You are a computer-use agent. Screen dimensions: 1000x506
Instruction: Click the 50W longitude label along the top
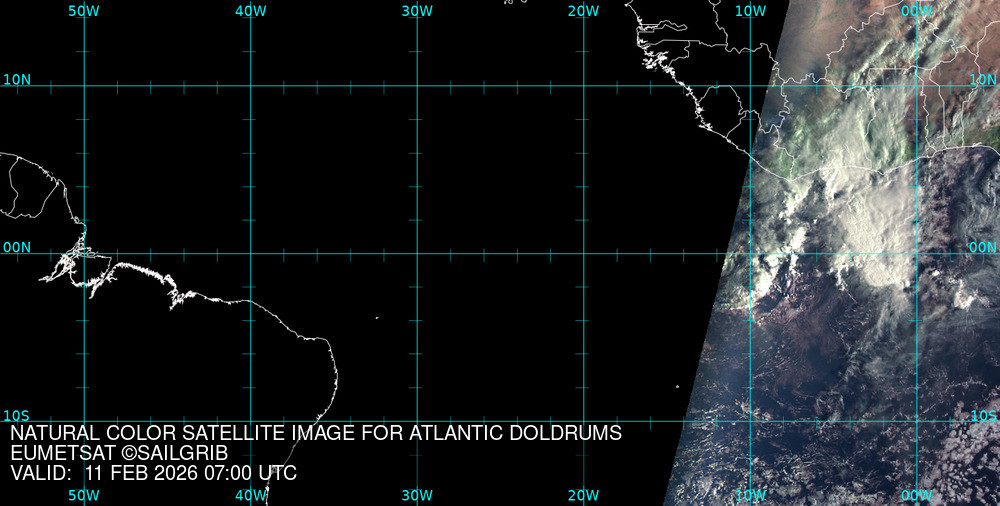pos(84,10)
